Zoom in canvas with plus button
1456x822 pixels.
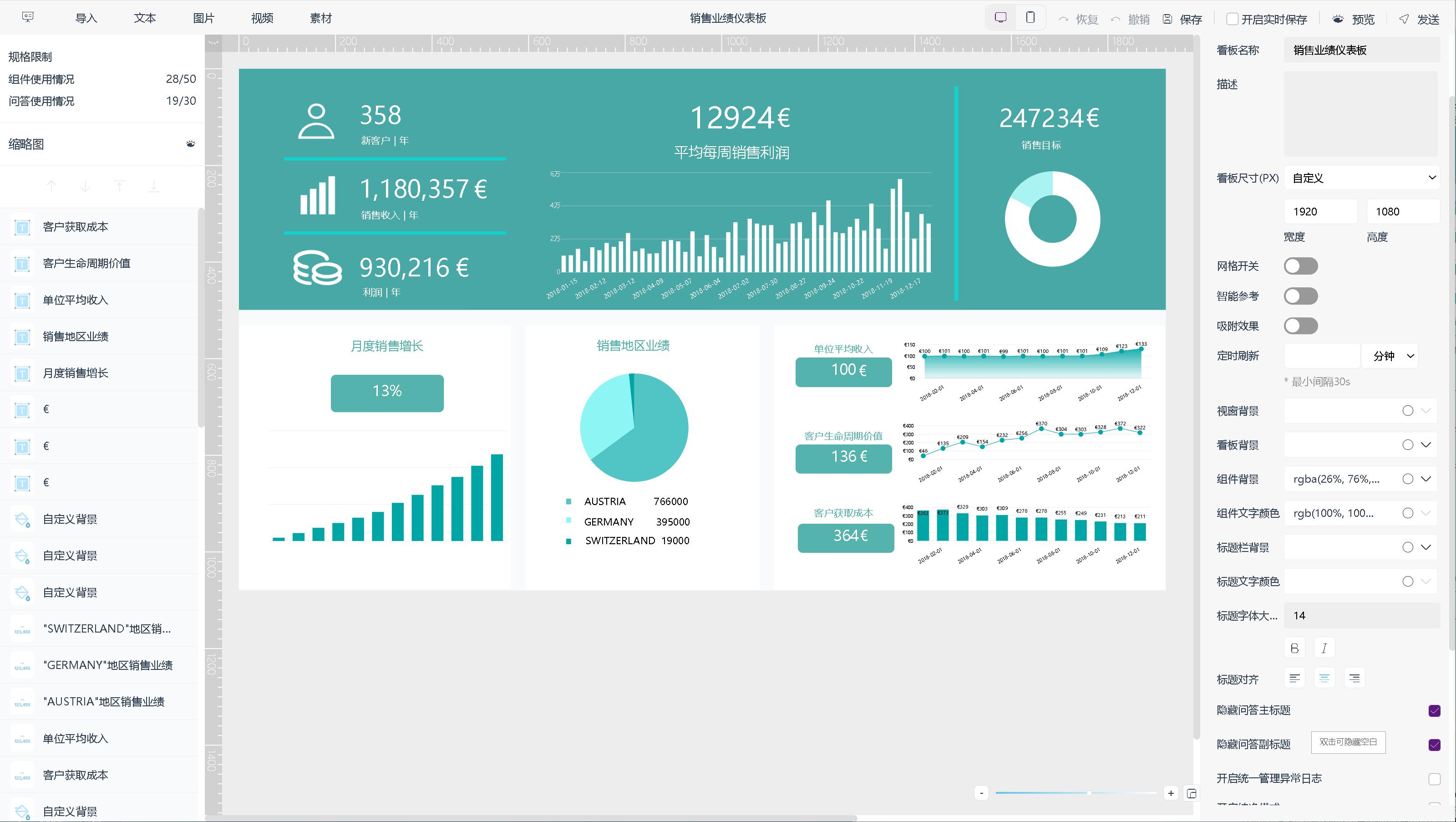[x=1171, y=793]
